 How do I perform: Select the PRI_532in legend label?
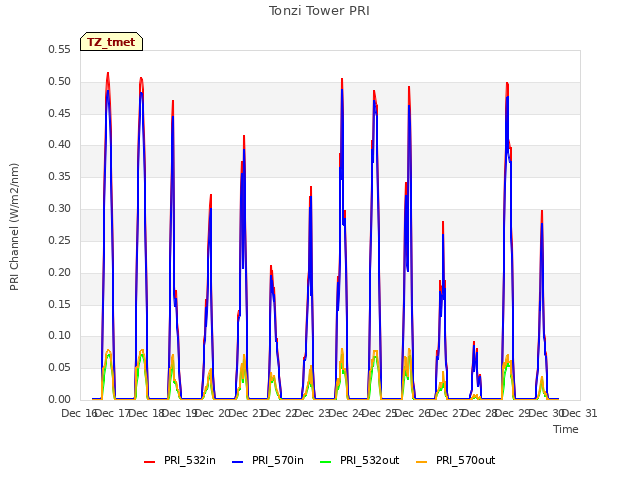(x=190, y=460)
